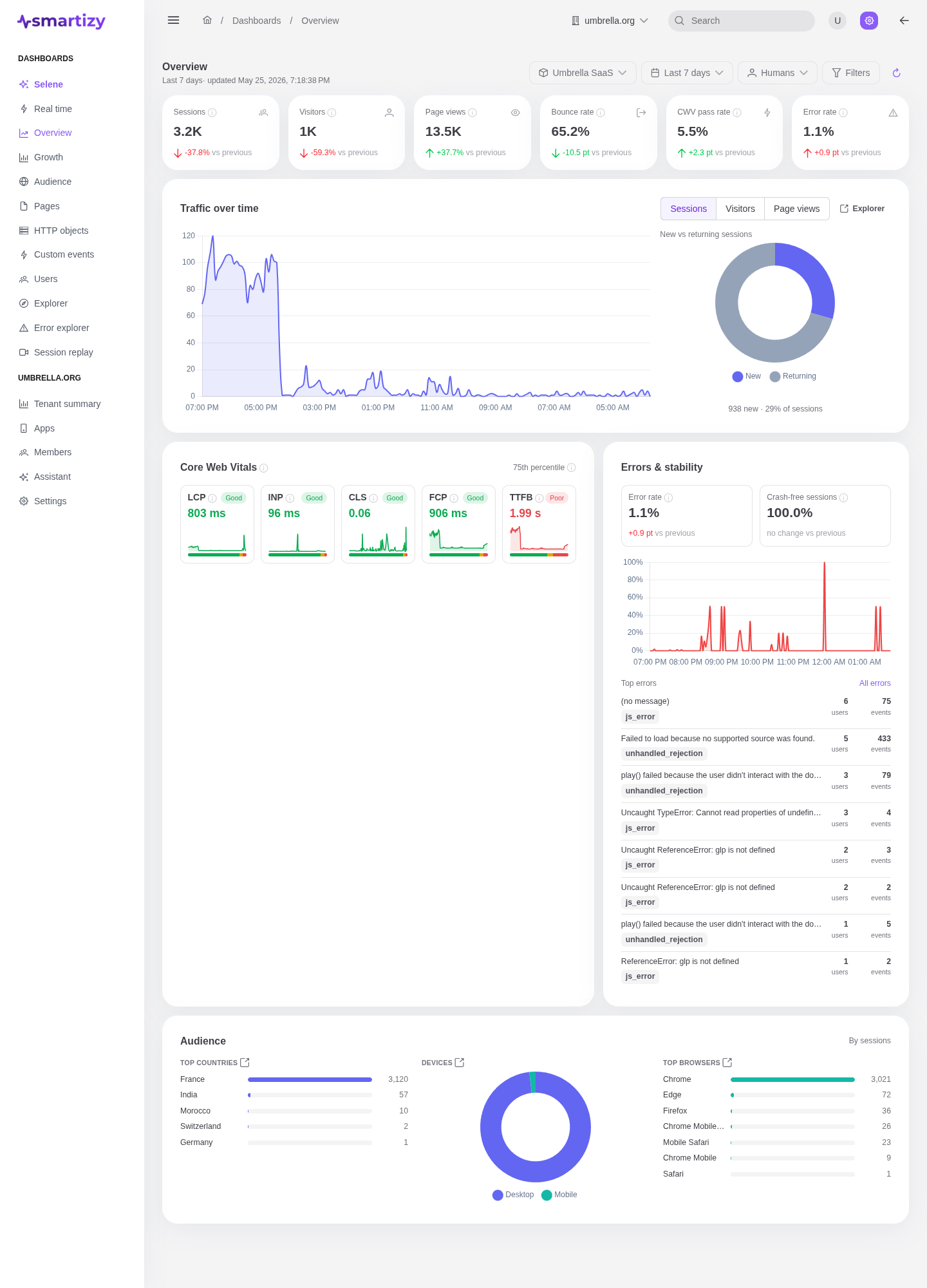This screenshot has width=927, height=1288.
Task: Show Bounce rate info icon
Action: point(601,113)
